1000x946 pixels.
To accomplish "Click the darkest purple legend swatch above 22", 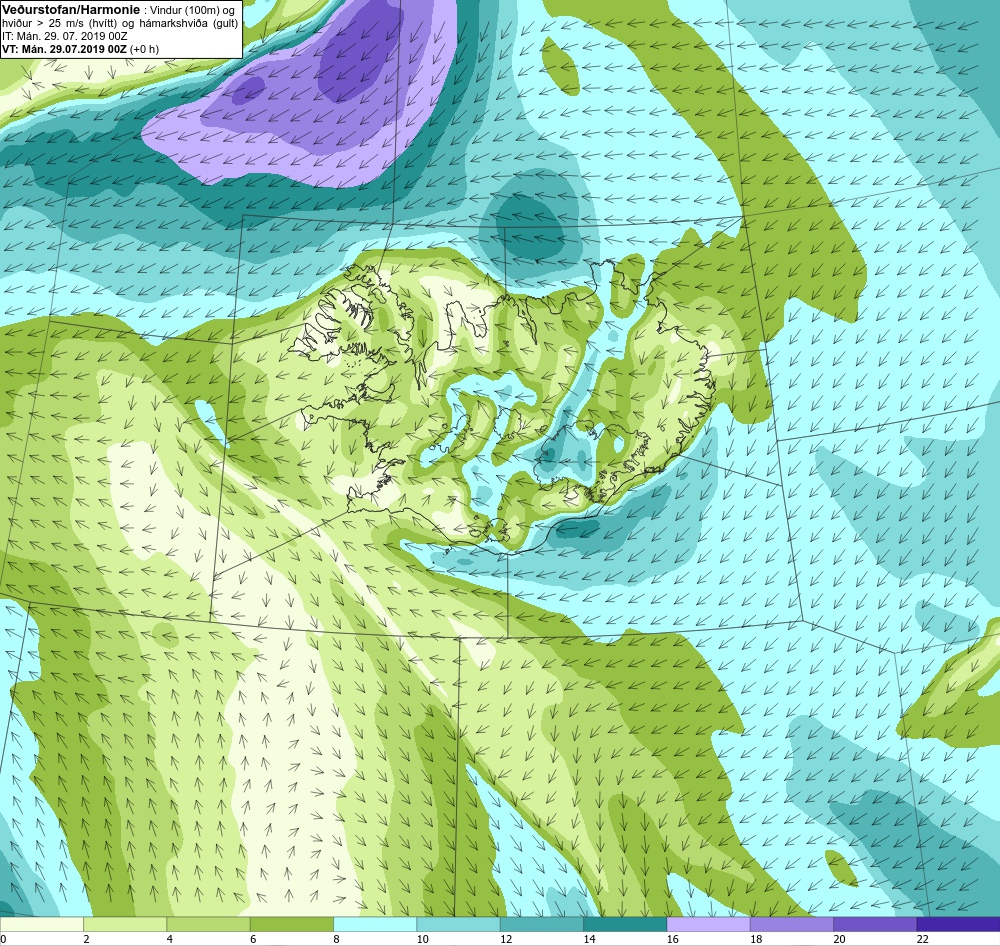I will (x=958, y=924).
